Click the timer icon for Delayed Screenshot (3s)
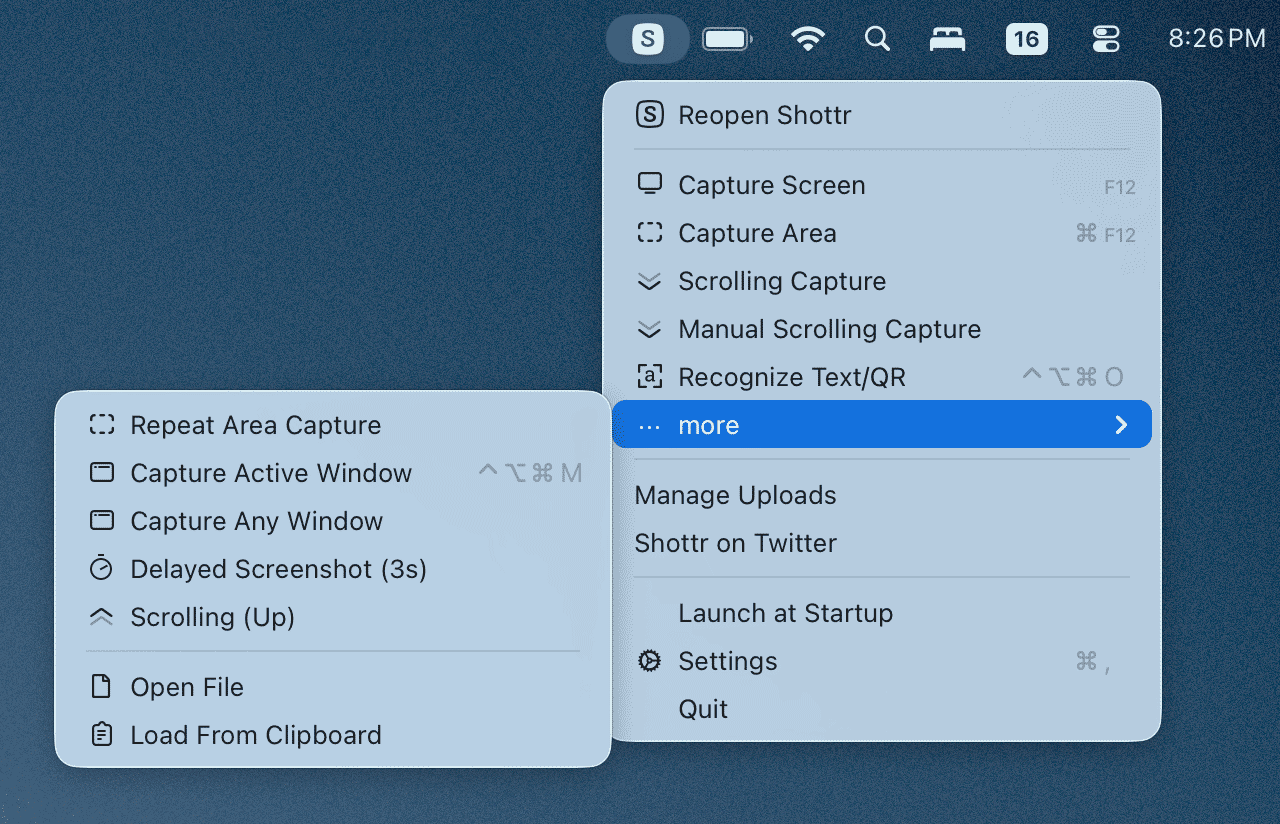This screenshot has width=1280, height=824. [102, 568]
